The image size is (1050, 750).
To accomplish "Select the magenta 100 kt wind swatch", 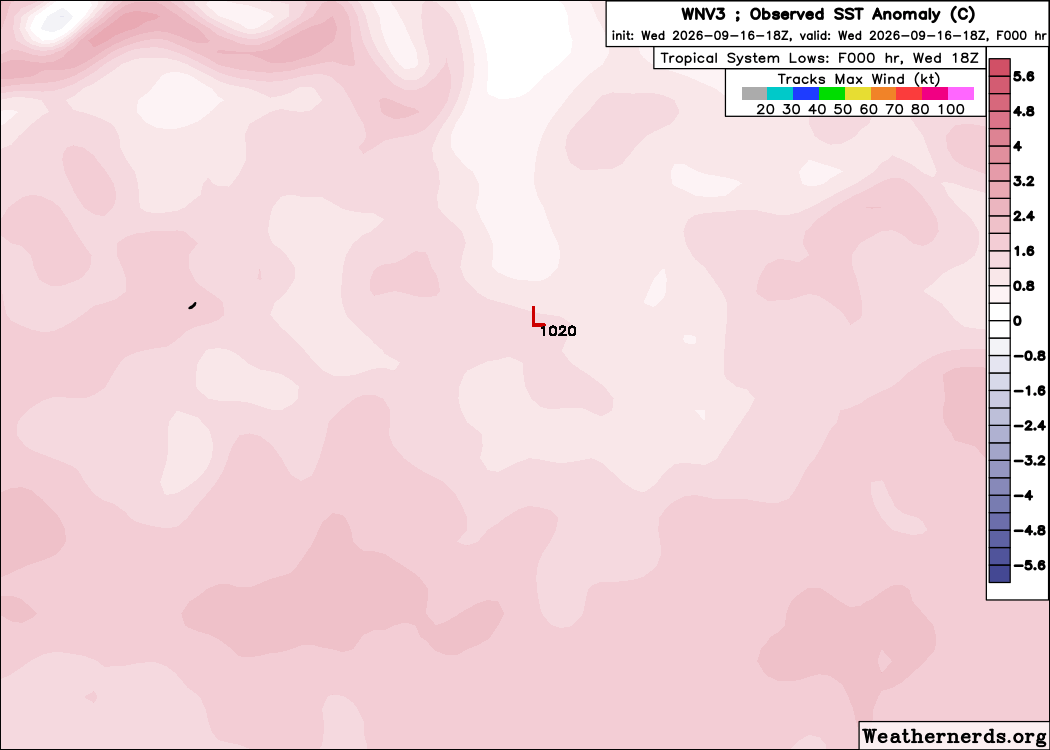I will pyautogui.click(x=961, y=94).
